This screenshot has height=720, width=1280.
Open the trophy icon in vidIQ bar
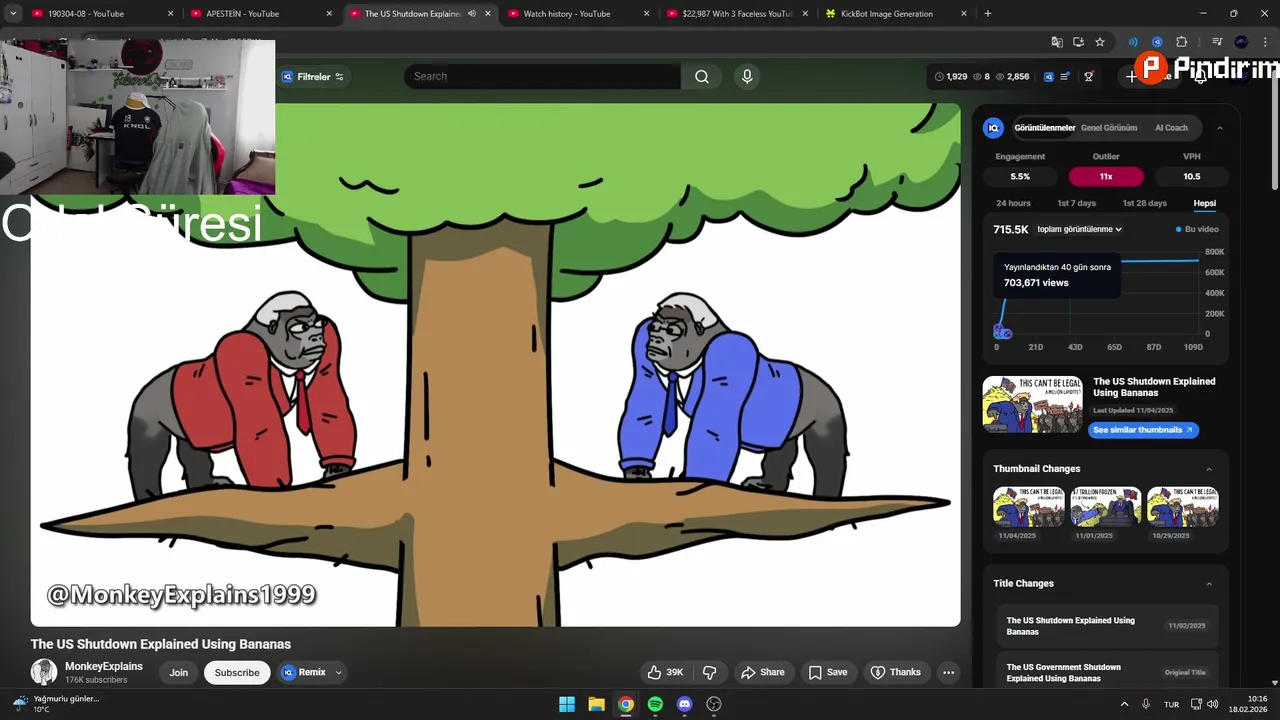[x=1089, y=76]
